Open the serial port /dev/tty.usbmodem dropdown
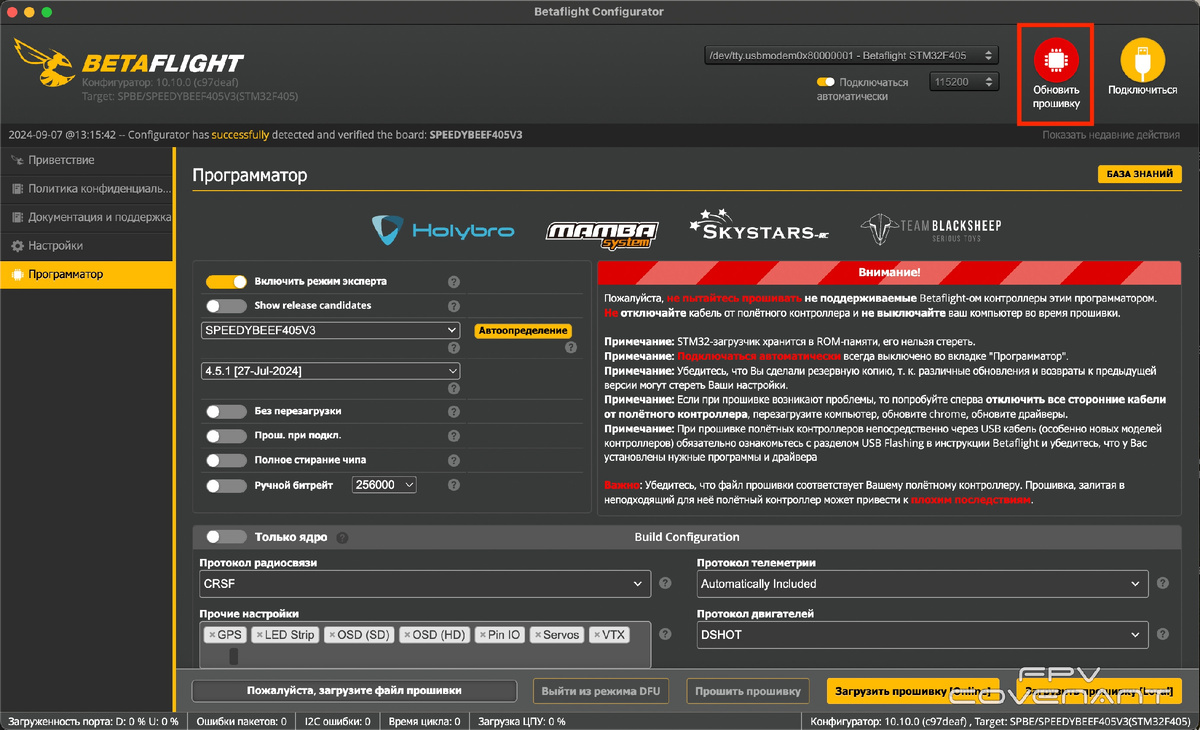Viewport: 1200px width, 730px height. click(x=850, y=55)
